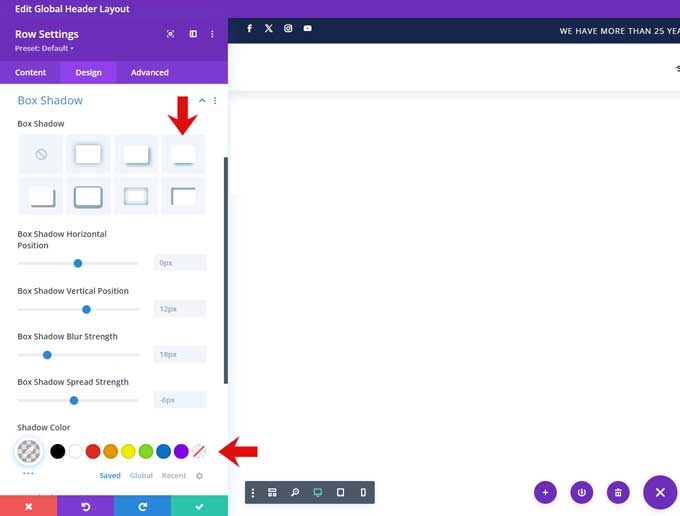
Task: Click the settings panel scrollbar
Action: coord(226,270)
